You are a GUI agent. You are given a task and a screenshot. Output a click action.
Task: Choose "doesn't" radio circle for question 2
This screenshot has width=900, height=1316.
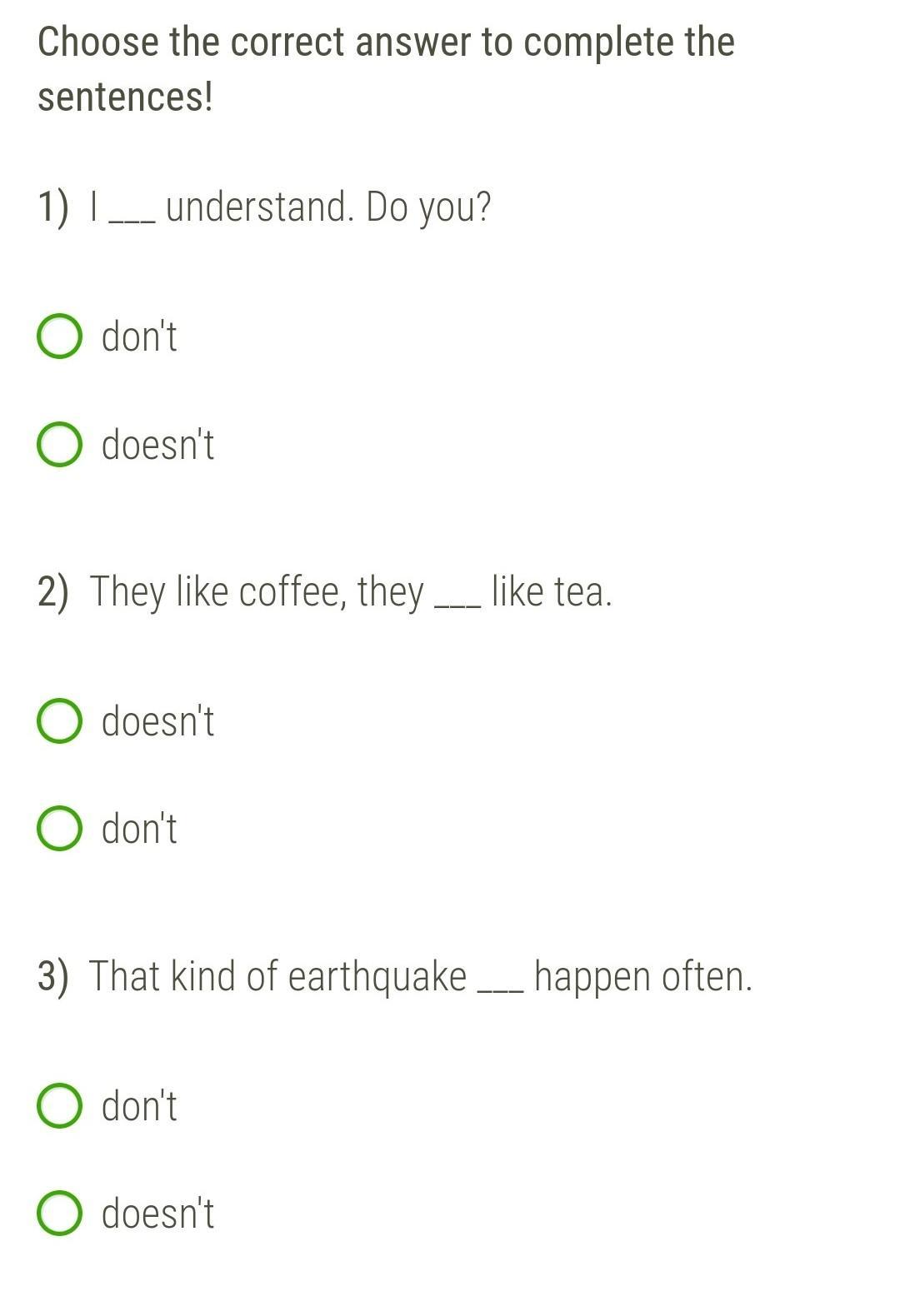point(59,721)
